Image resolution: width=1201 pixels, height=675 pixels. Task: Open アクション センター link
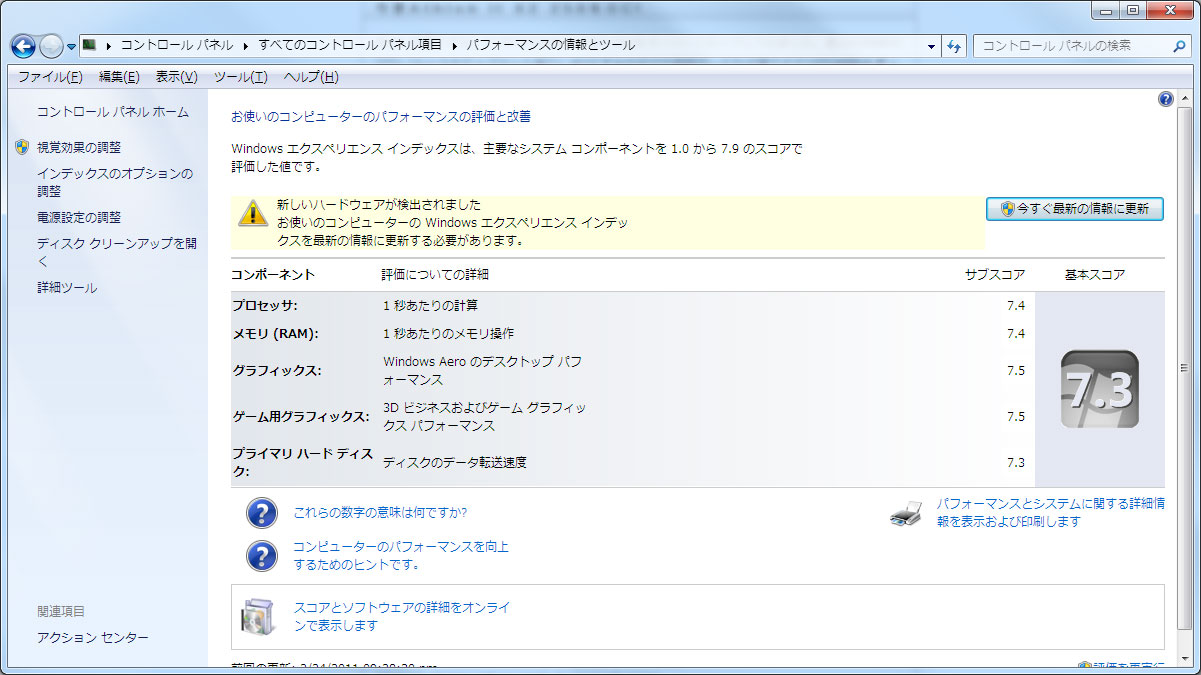coord(93,637)
